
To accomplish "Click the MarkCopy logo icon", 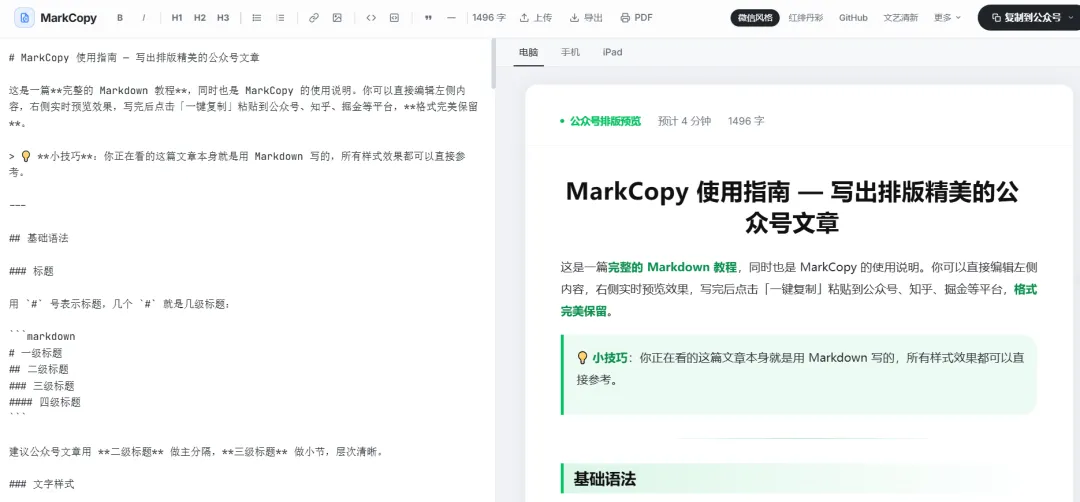I will [x=25, y=18].
